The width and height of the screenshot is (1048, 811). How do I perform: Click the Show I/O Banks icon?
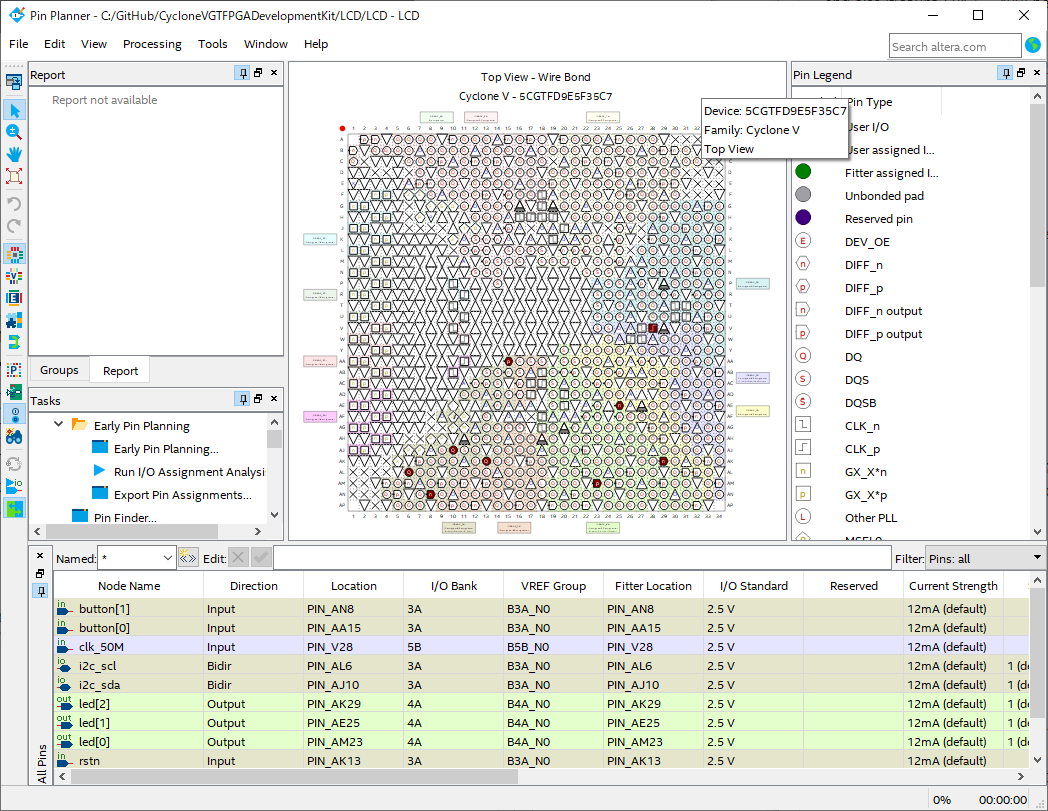point(14,254)
